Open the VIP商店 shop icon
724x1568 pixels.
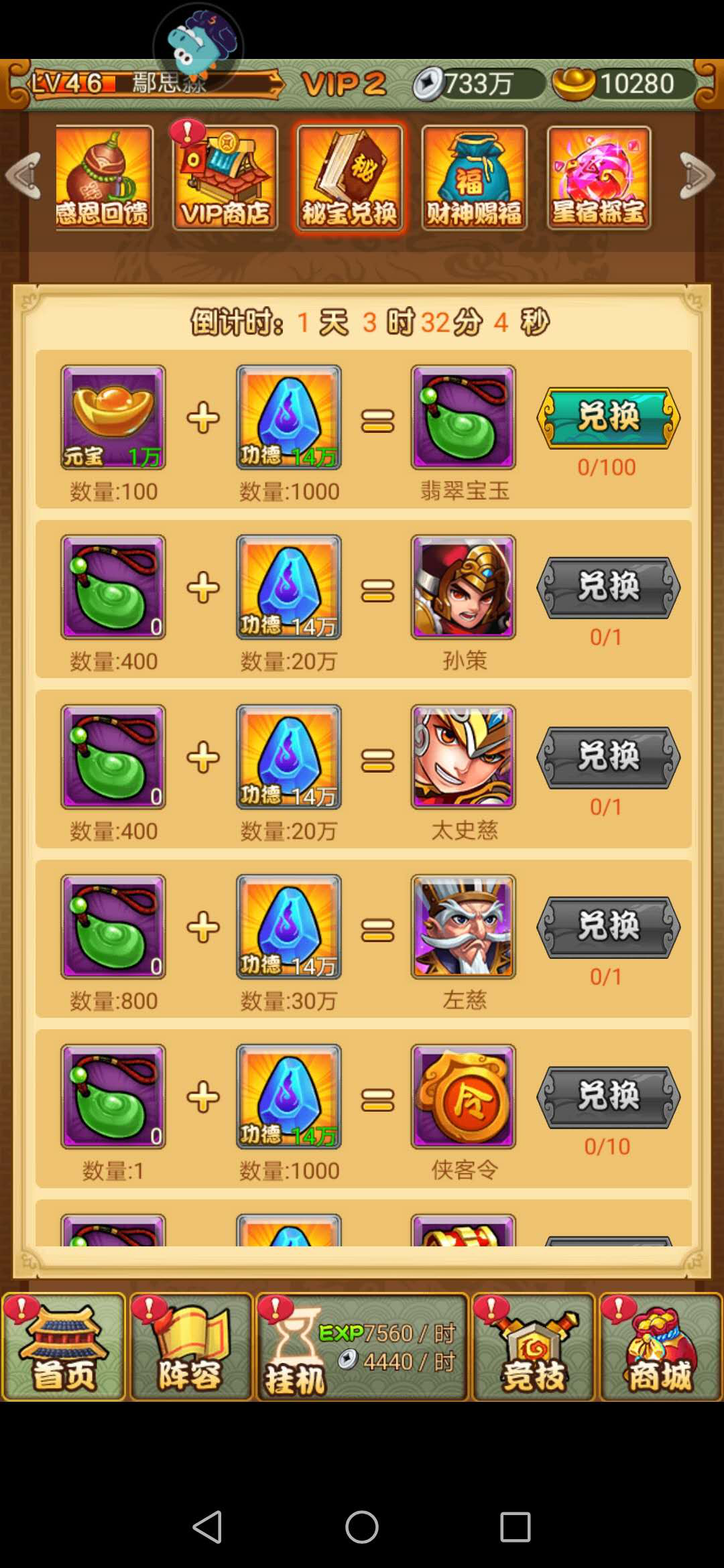point(225,178)
